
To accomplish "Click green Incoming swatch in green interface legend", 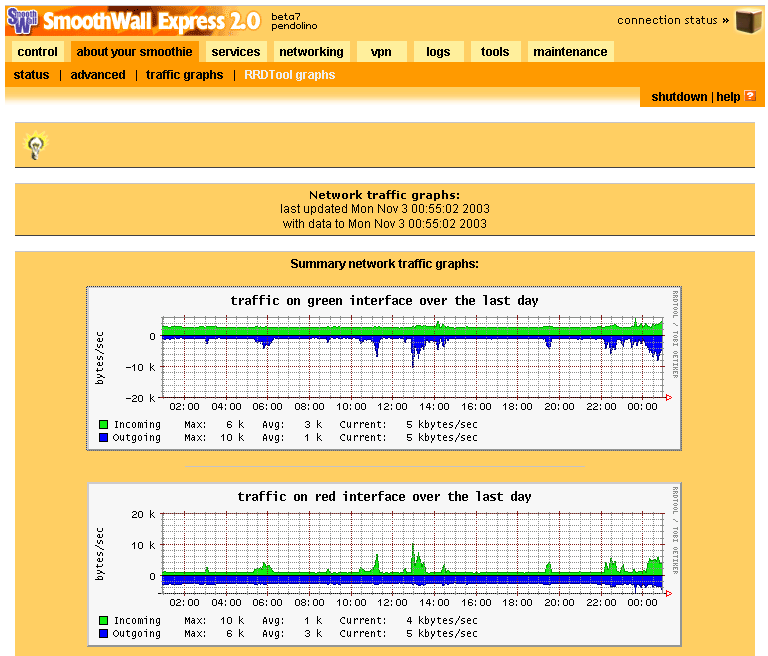I will 103,424.
